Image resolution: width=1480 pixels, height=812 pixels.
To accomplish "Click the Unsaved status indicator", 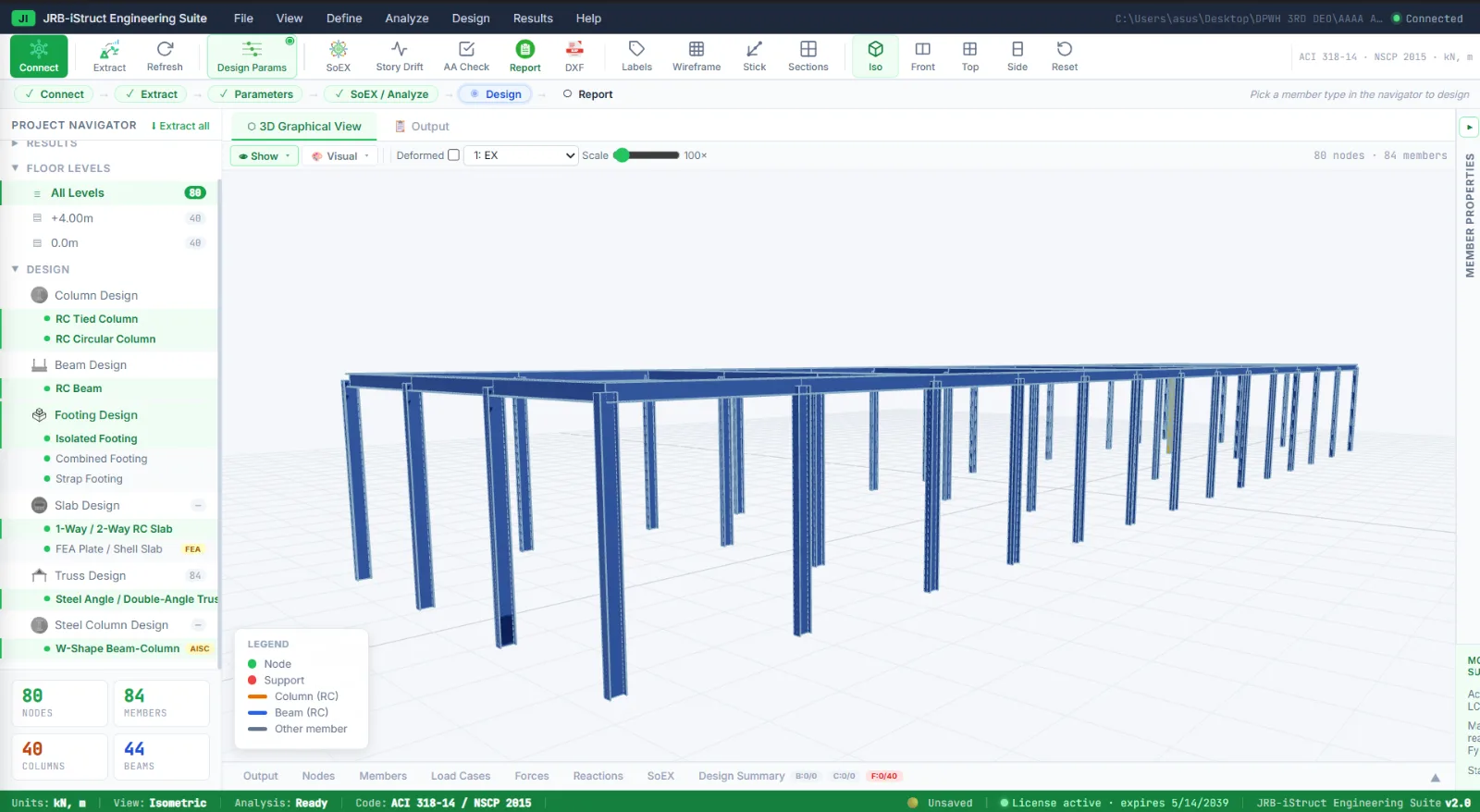I will 941,803.
